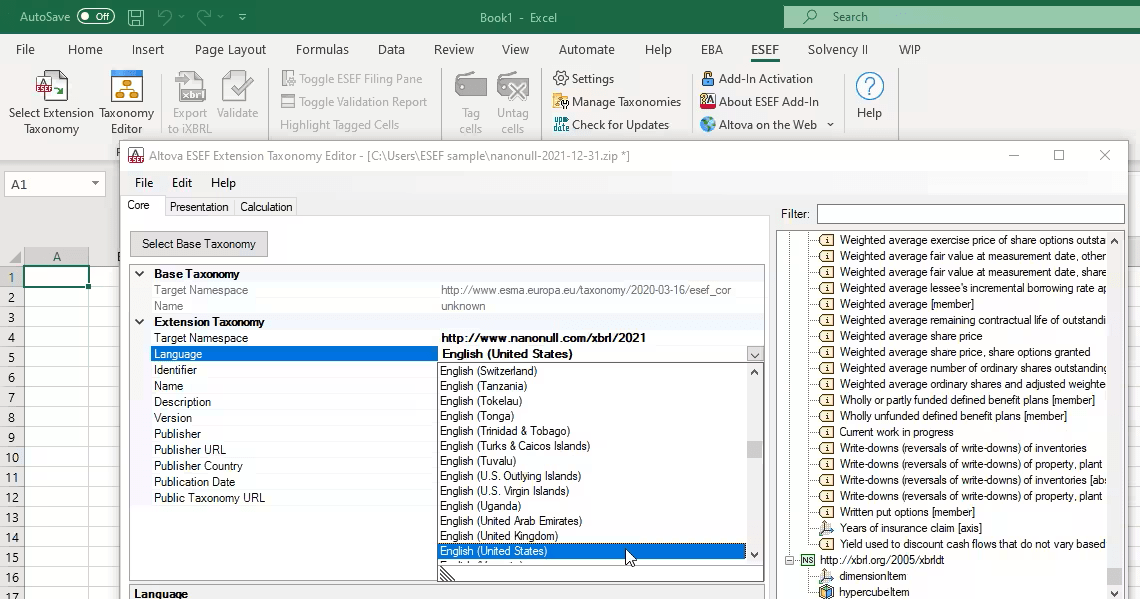This screenshot has height=599, width=1140.
Task: Collapse the Extension Taxonomy section
Action: (139, 321)
